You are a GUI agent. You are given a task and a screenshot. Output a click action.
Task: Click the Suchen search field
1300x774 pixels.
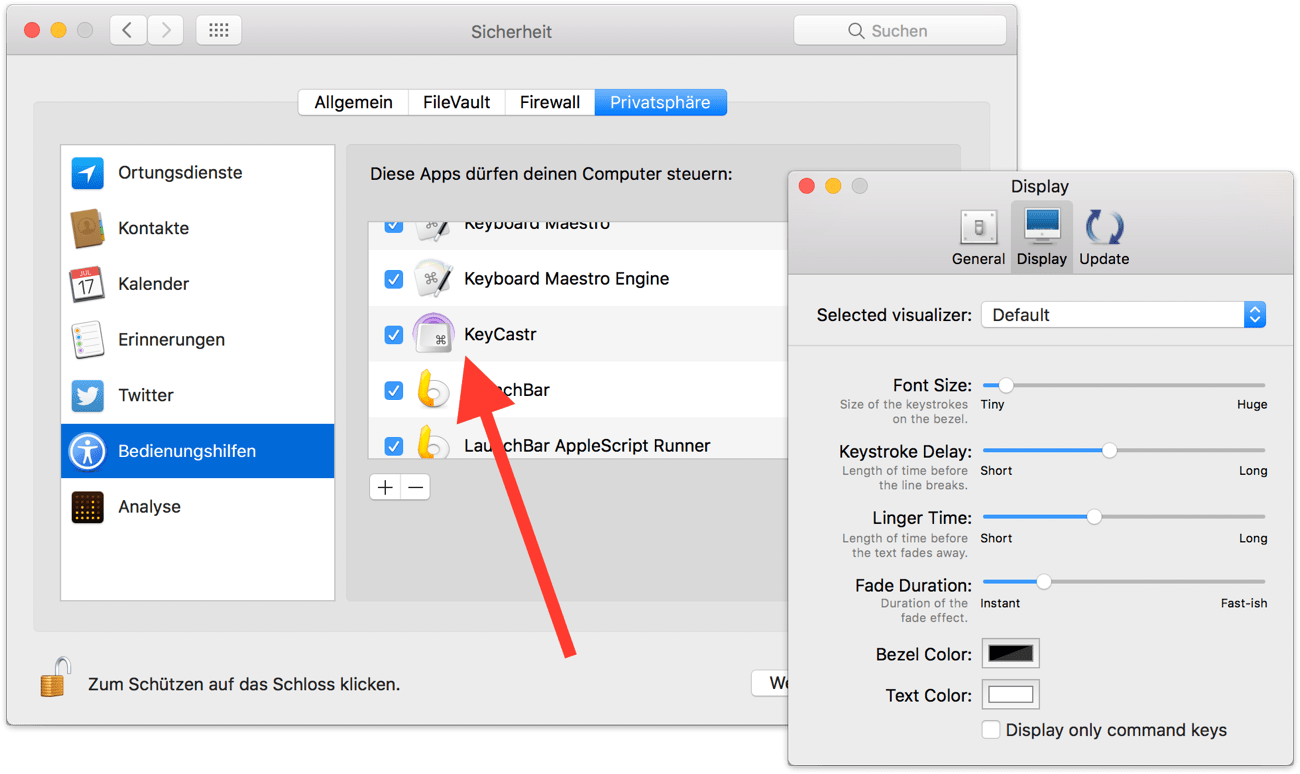tap(900, 31)
